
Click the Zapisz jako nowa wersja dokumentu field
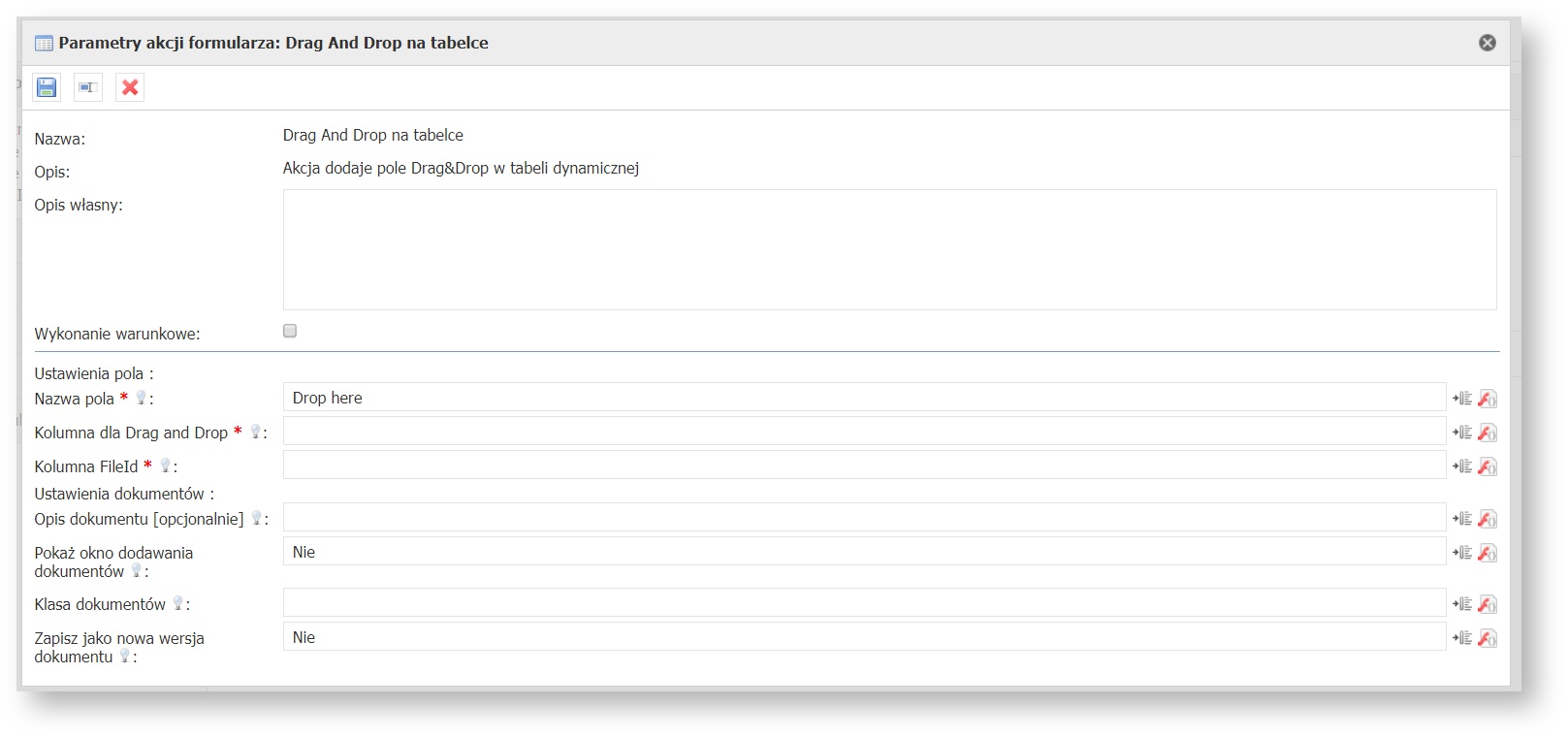[863, 637]
